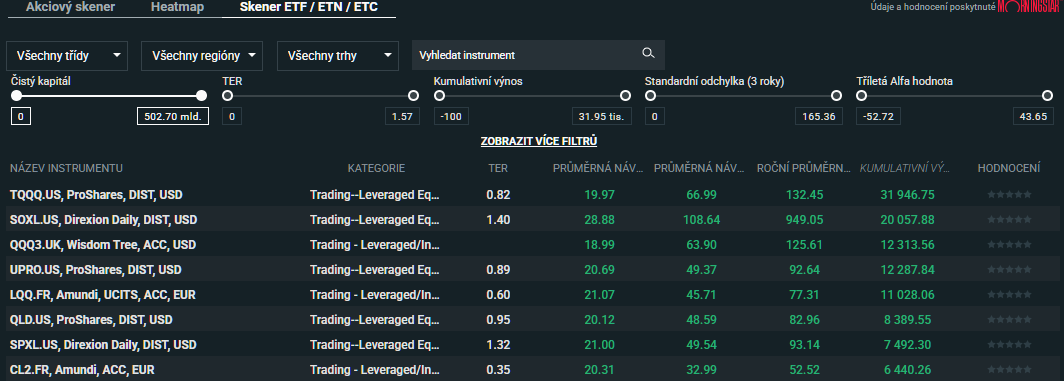Switch to the Heatmap tab
This screenshot has width=1064, height=381.
click(x=177, y=7)
